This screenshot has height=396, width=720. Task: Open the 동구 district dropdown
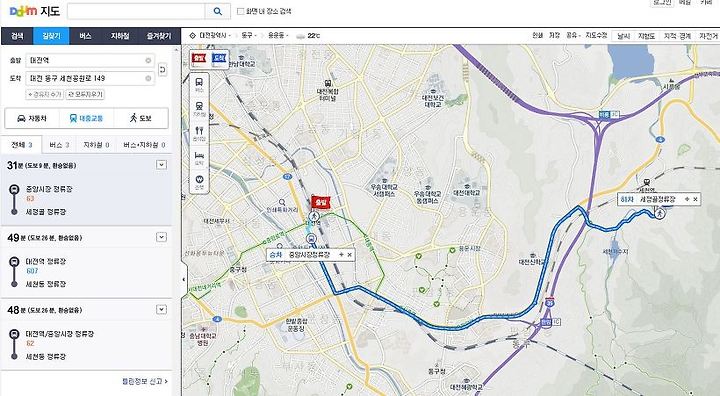click(x=249, y=35)
